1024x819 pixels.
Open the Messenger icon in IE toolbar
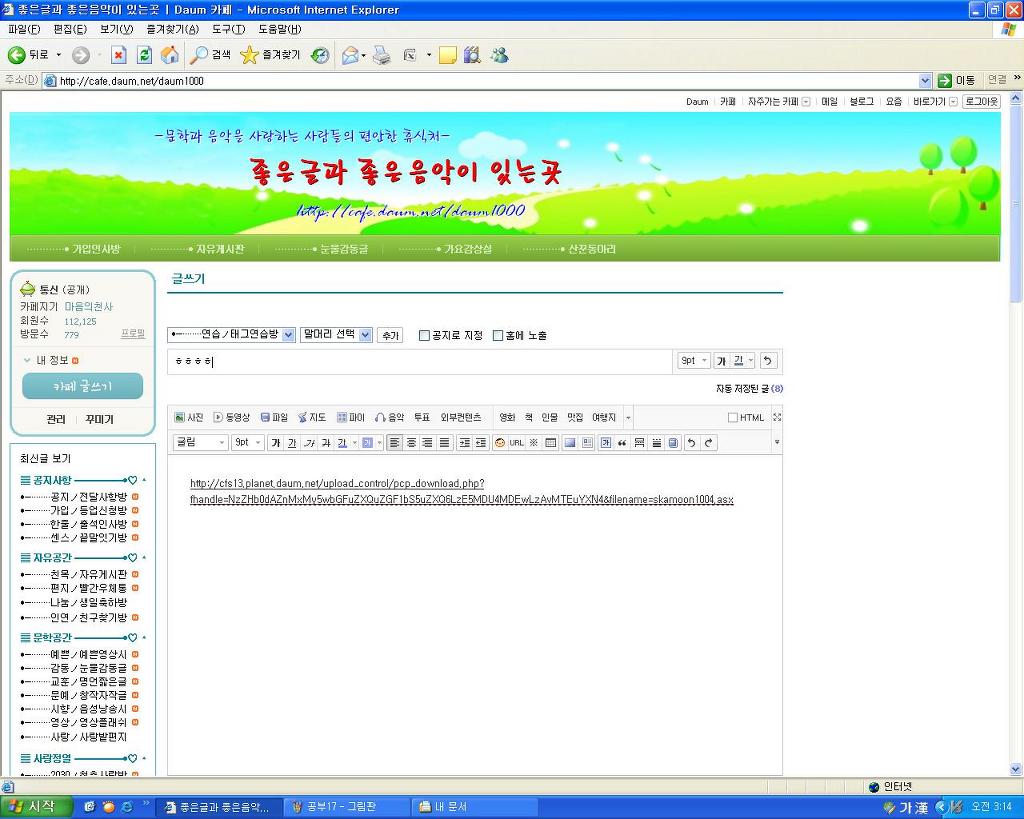coord(500,55)
